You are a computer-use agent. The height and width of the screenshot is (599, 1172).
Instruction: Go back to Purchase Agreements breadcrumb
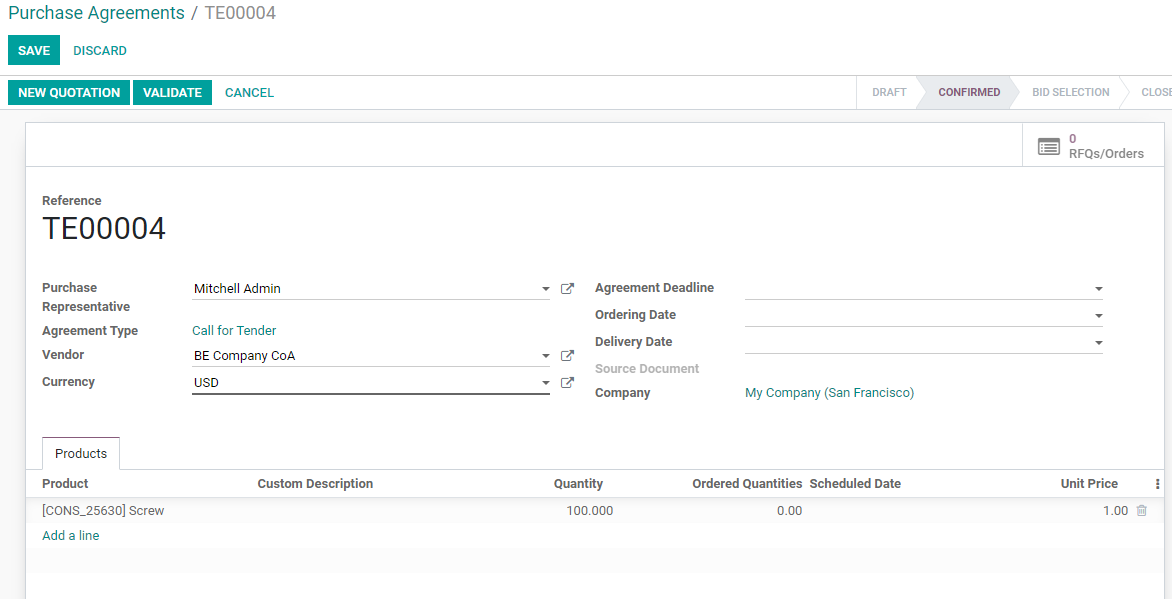[x=96, y=13]
